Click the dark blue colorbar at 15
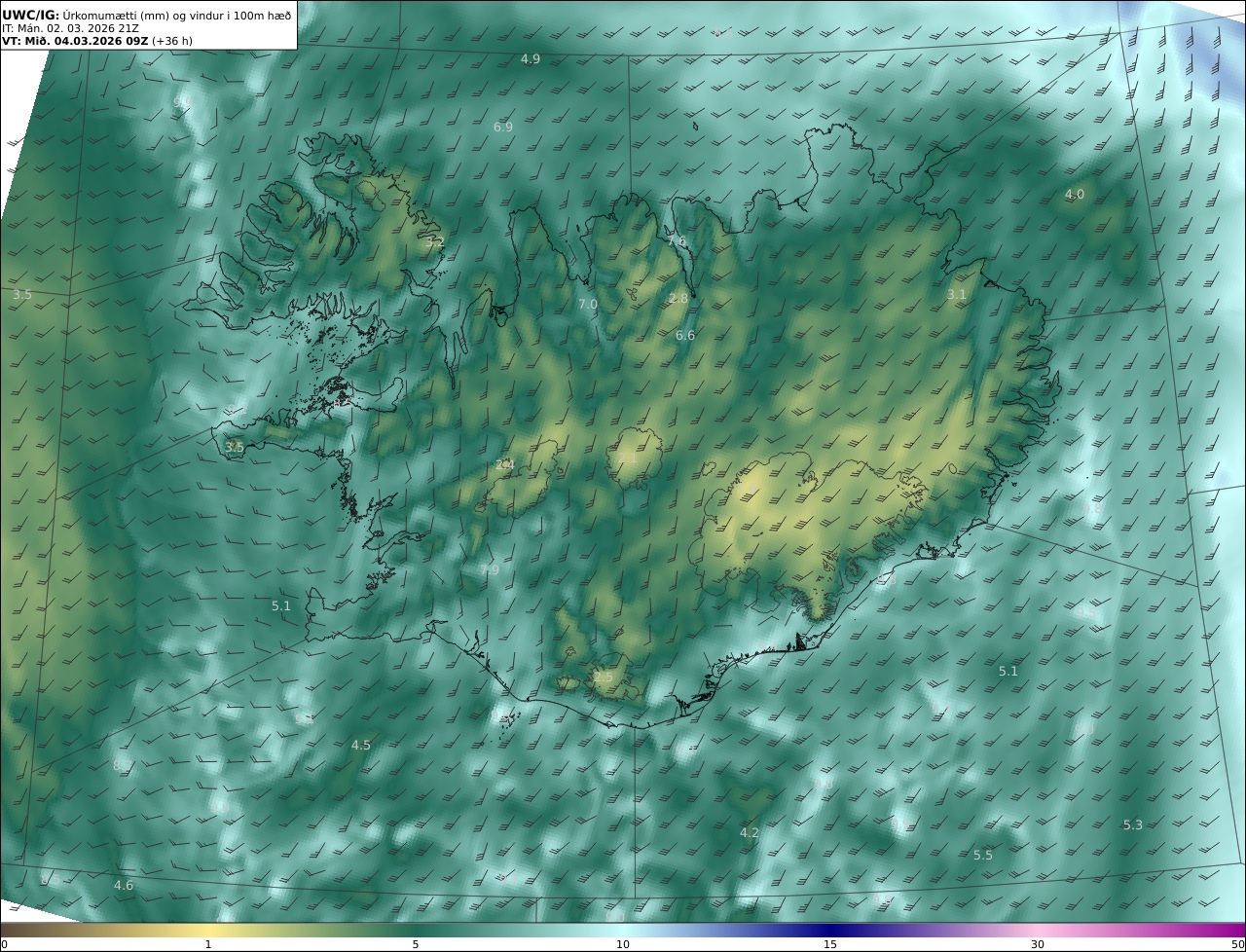Screen dimensions: 1246x952 (830, 931)
